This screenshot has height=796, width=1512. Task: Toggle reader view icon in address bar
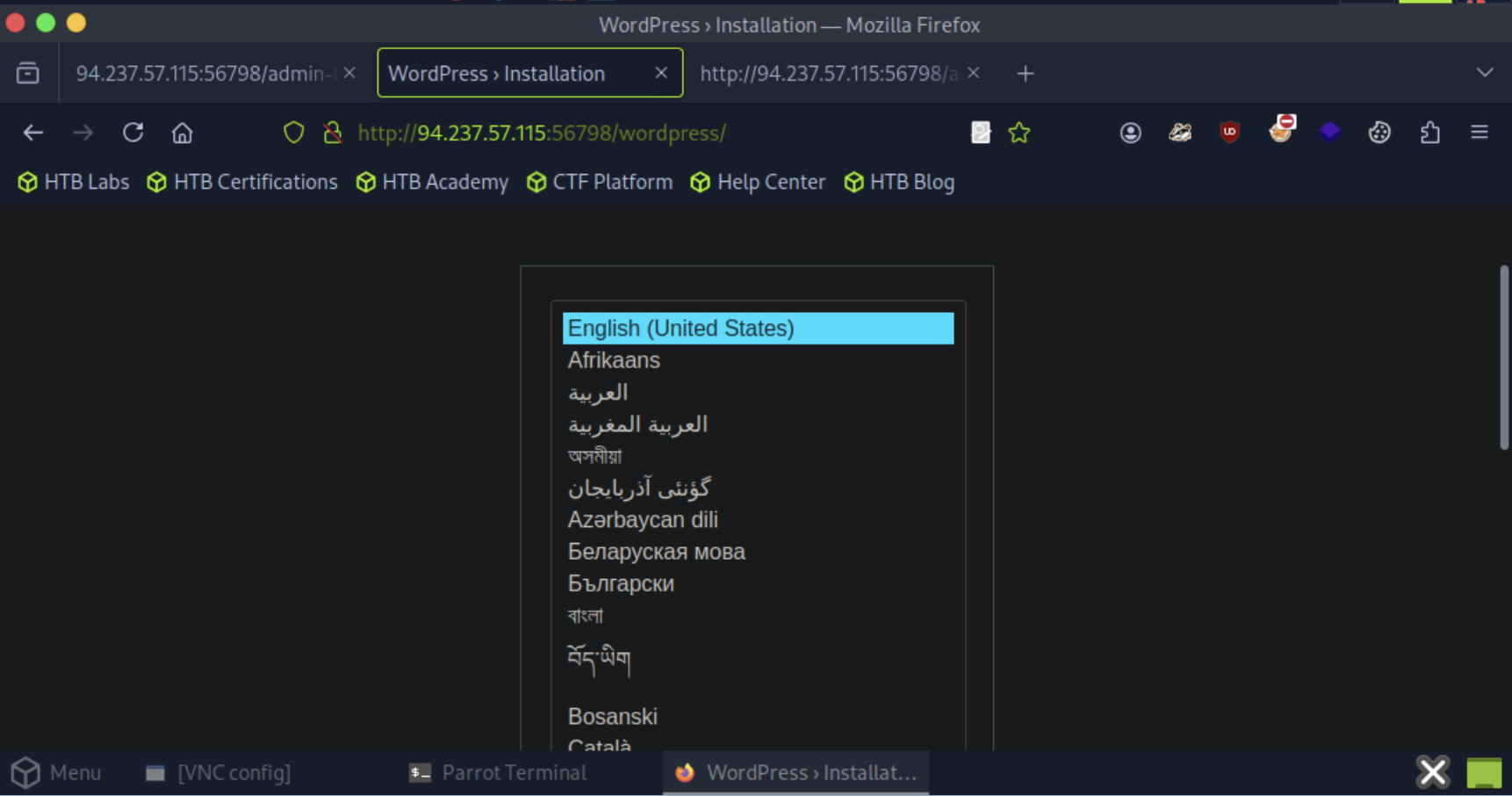click(x=980, y=133)
